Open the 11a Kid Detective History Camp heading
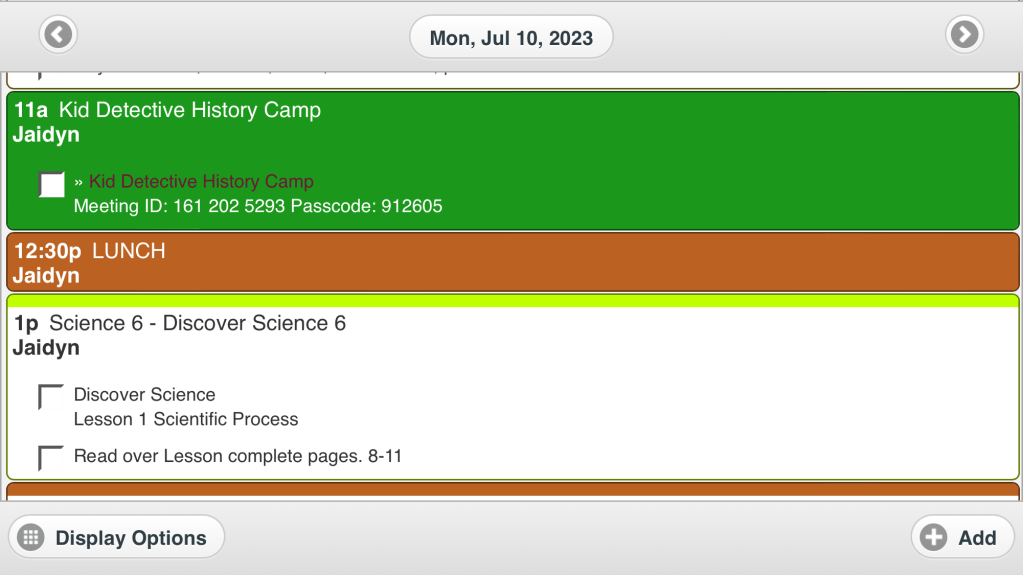The height and width of the screenshot is (575, 1023). pos(168,110)
